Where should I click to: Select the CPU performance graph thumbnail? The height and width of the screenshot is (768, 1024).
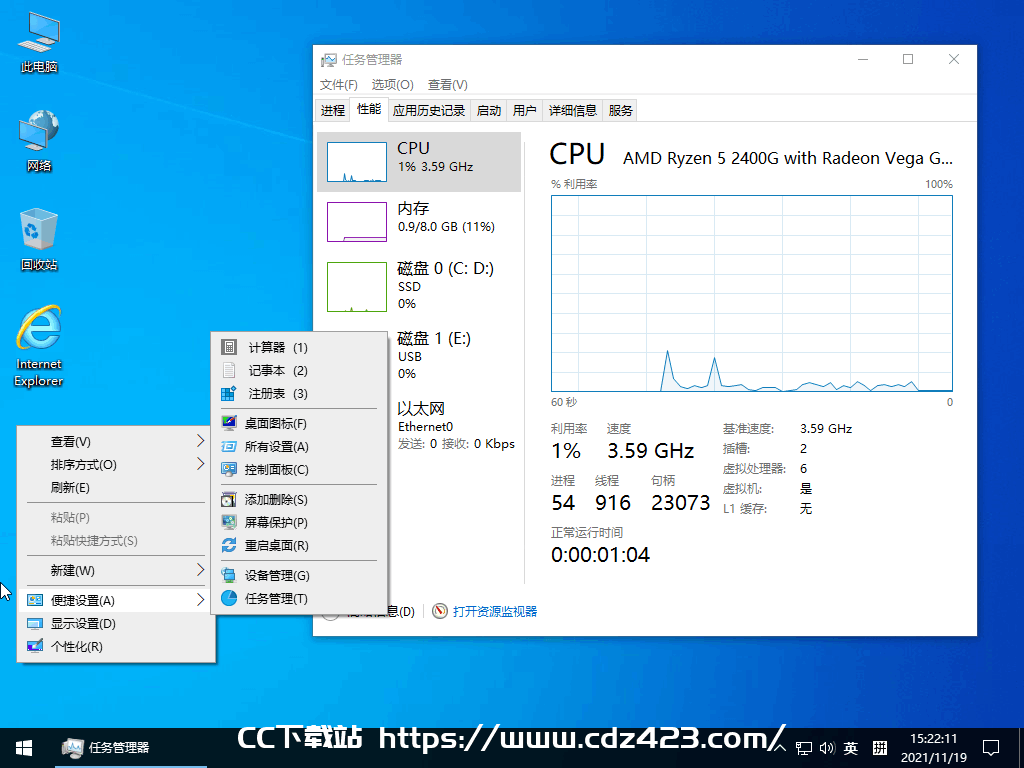[357, 162]
